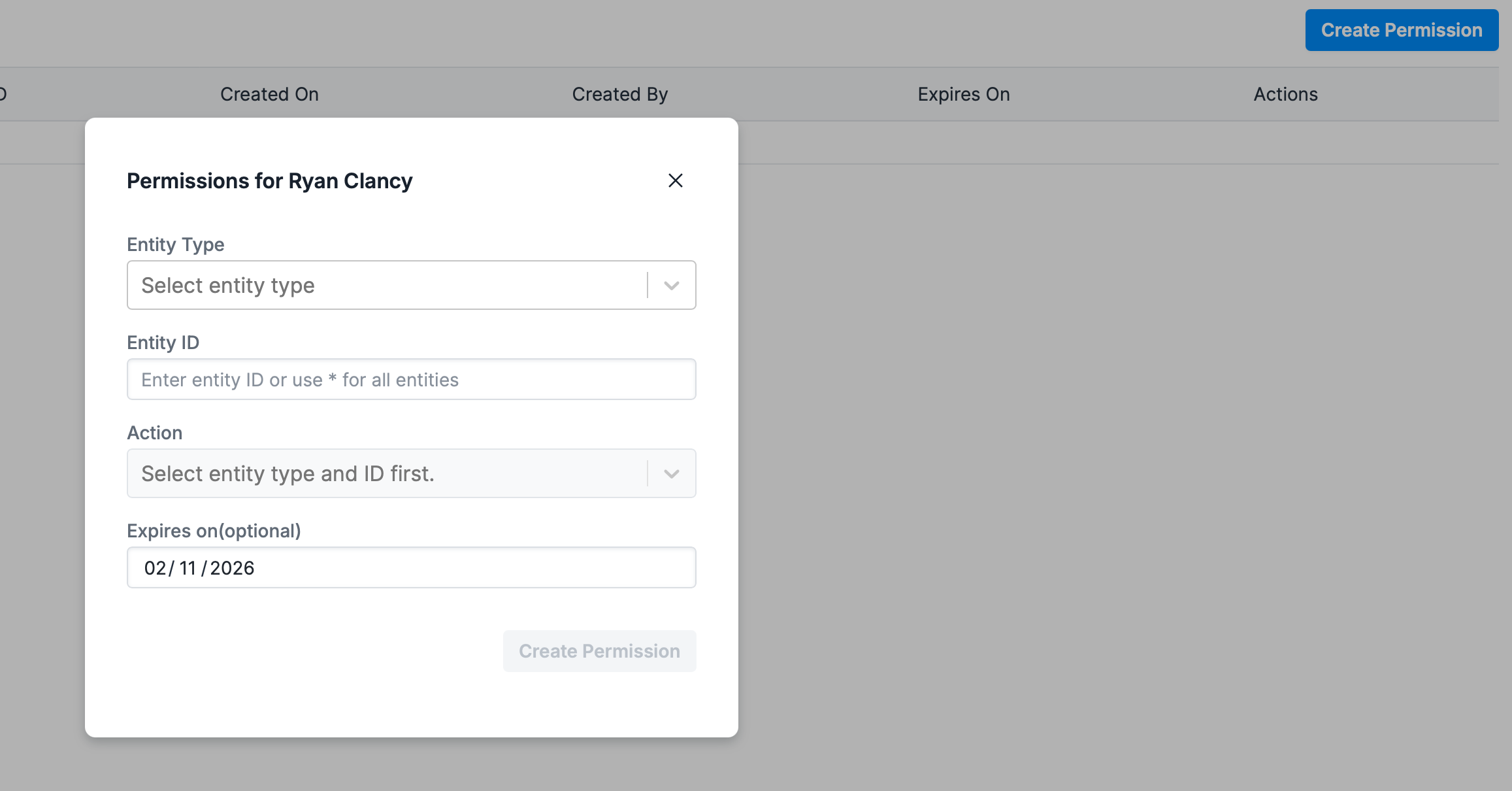Open the Action dropdown field
The image size is (1512, 791).
pyautogui.click(x=386, y=473)
